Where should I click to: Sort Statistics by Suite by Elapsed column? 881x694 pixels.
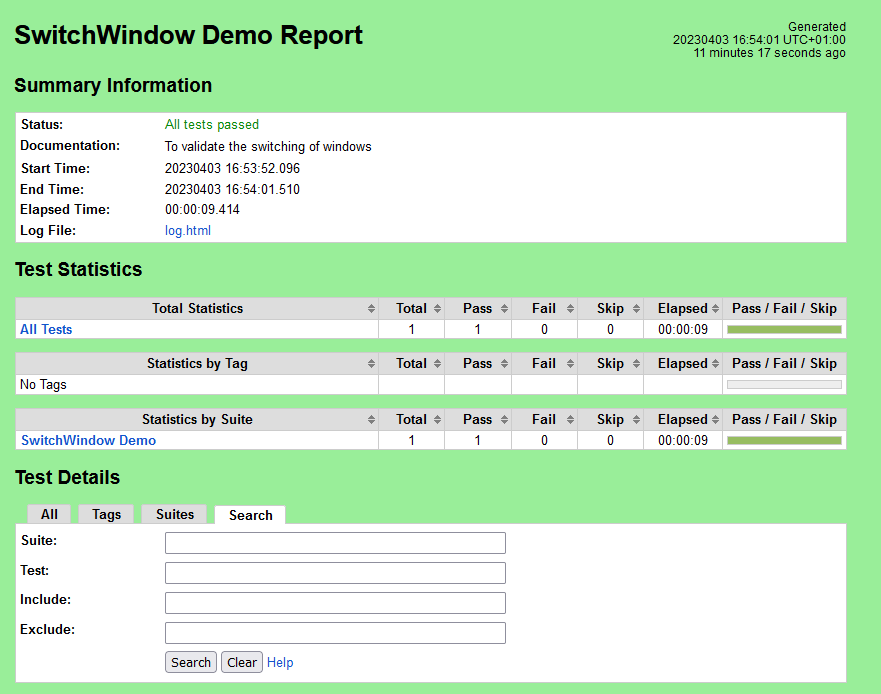click(x=682, y=420)
